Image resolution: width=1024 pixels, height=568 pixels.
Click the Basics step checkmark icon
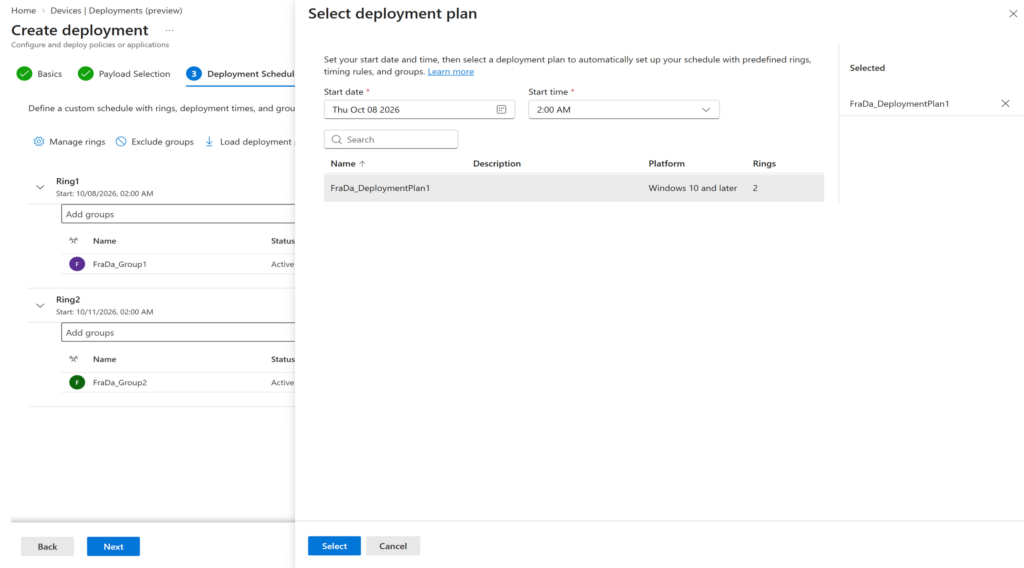[24, 74]
